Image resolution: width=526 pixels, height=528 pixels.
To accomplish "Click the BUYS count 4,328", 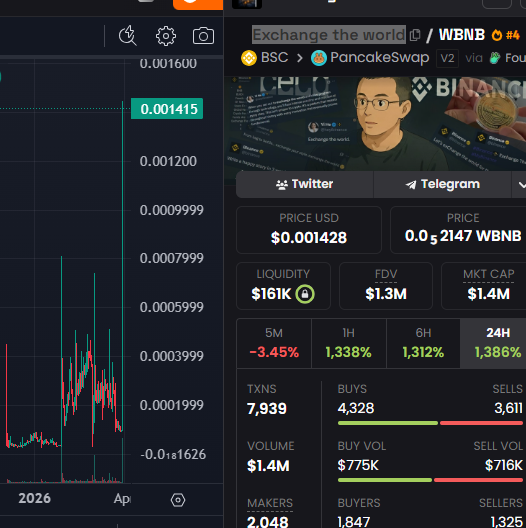I will (356, 408).
